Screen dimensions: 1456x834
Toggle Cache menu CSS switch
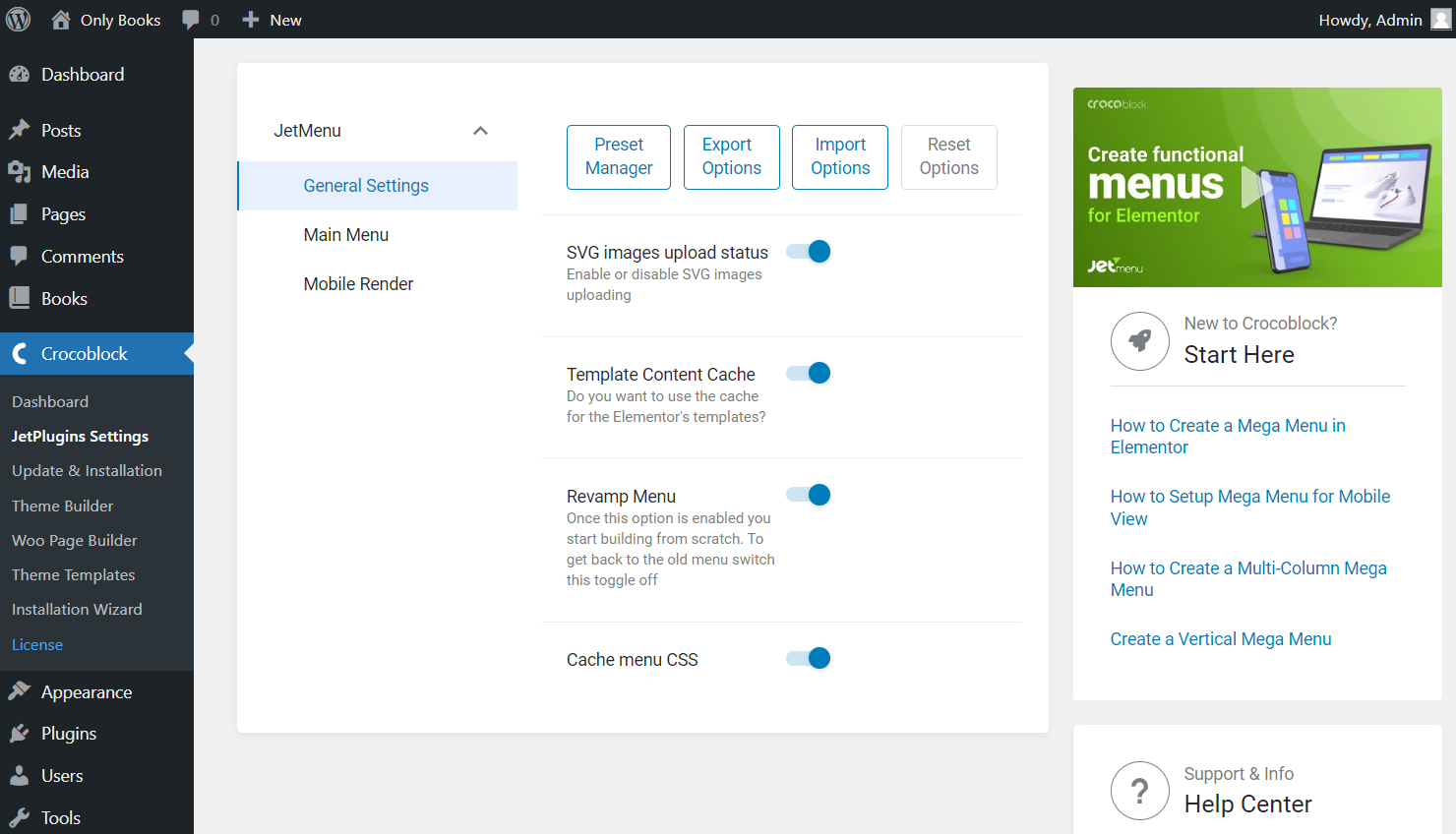809,658
